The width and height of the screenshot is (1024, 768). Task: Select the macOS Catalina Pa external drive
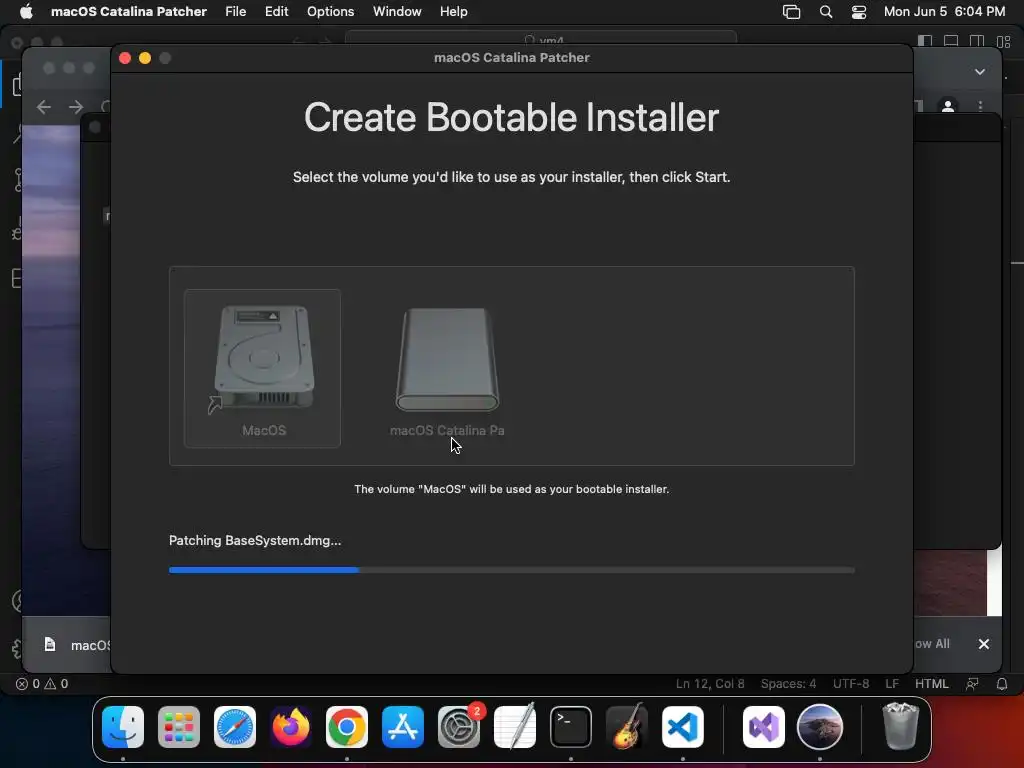(447, 360)
